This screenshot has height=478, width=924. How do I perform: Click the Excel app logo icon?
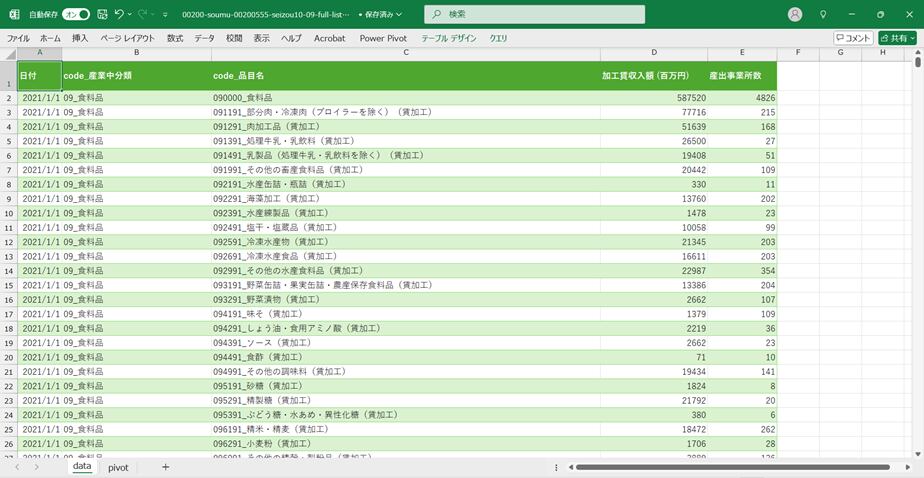[14, 15]
